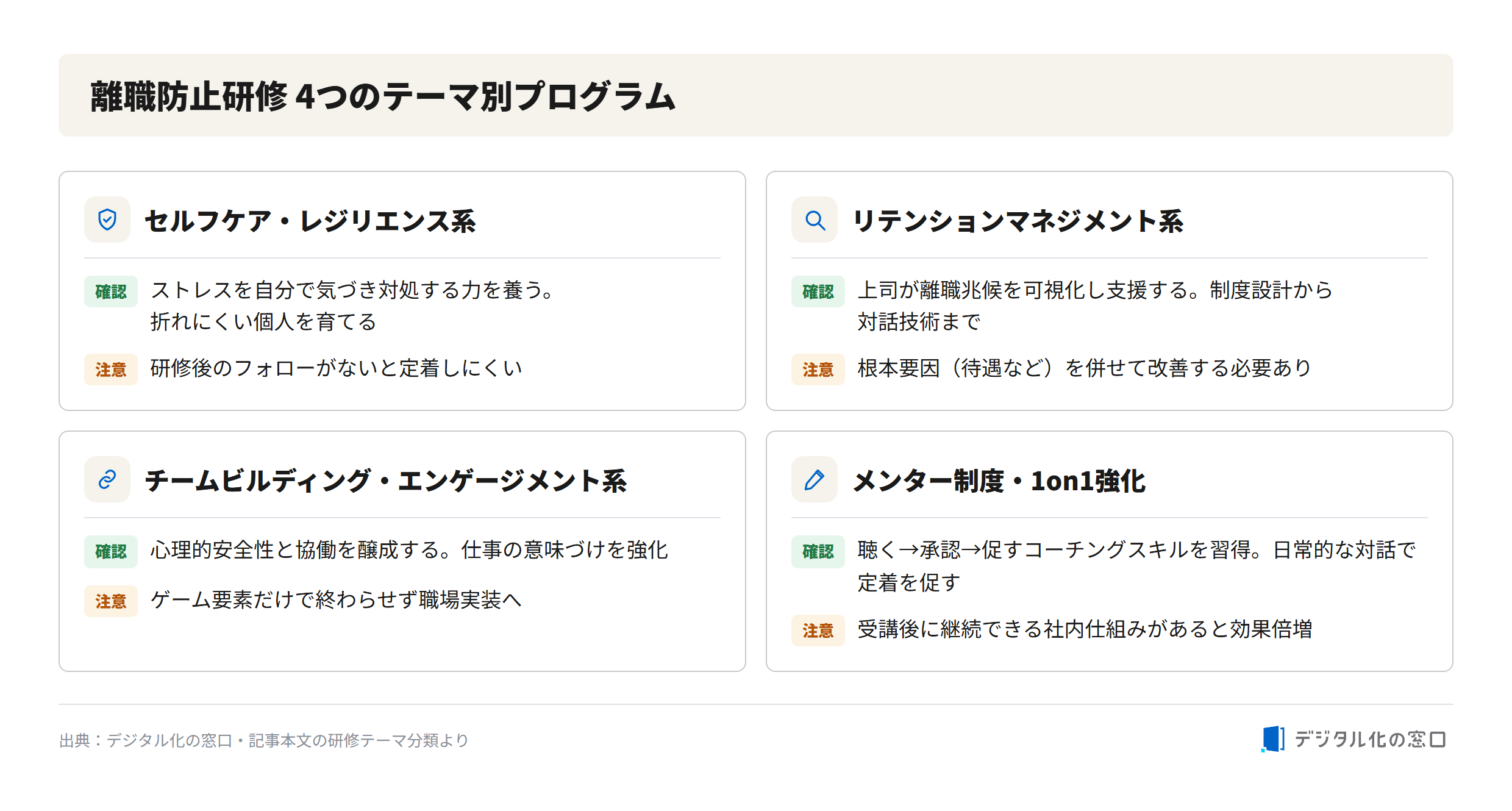Click the chain link icon beside チームビルディング

(107, 479)
